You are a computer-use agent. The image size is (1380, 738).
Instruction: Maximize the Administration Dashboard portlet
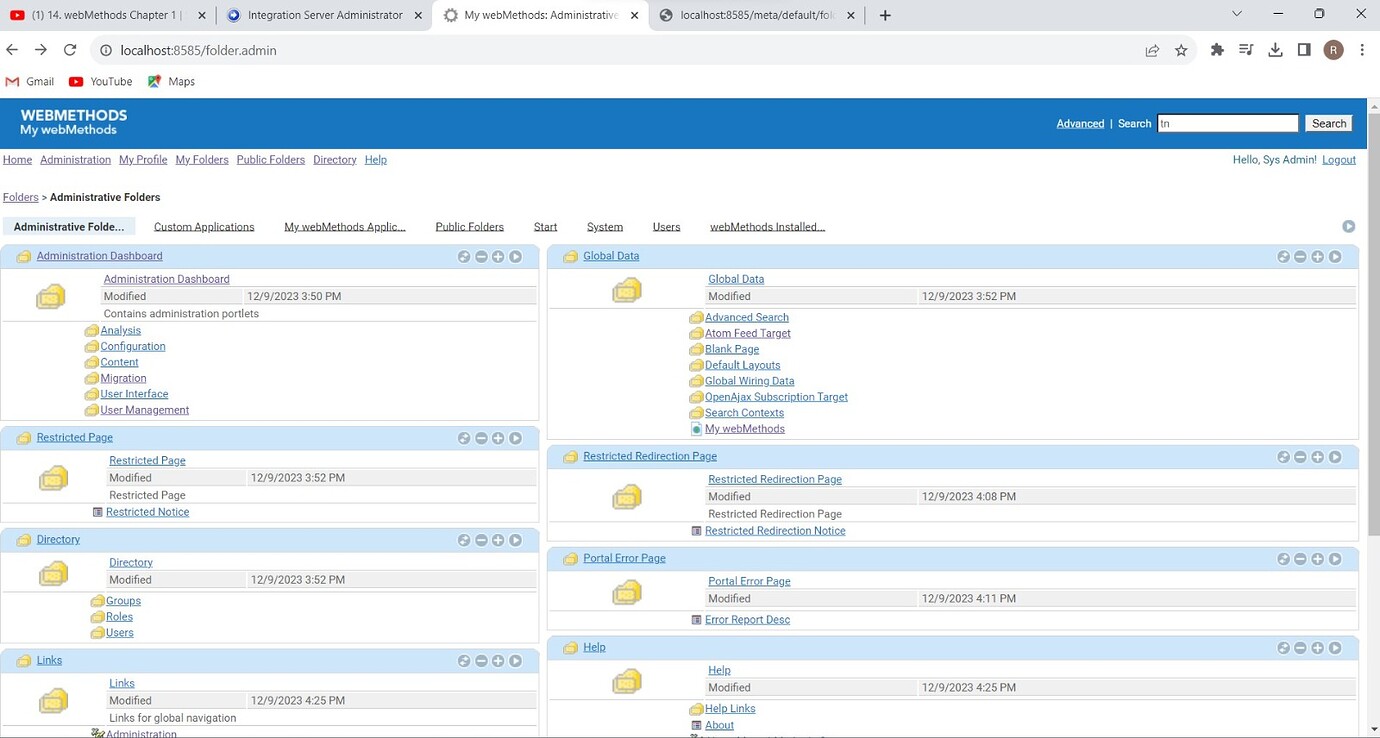[x=498, y=257]
